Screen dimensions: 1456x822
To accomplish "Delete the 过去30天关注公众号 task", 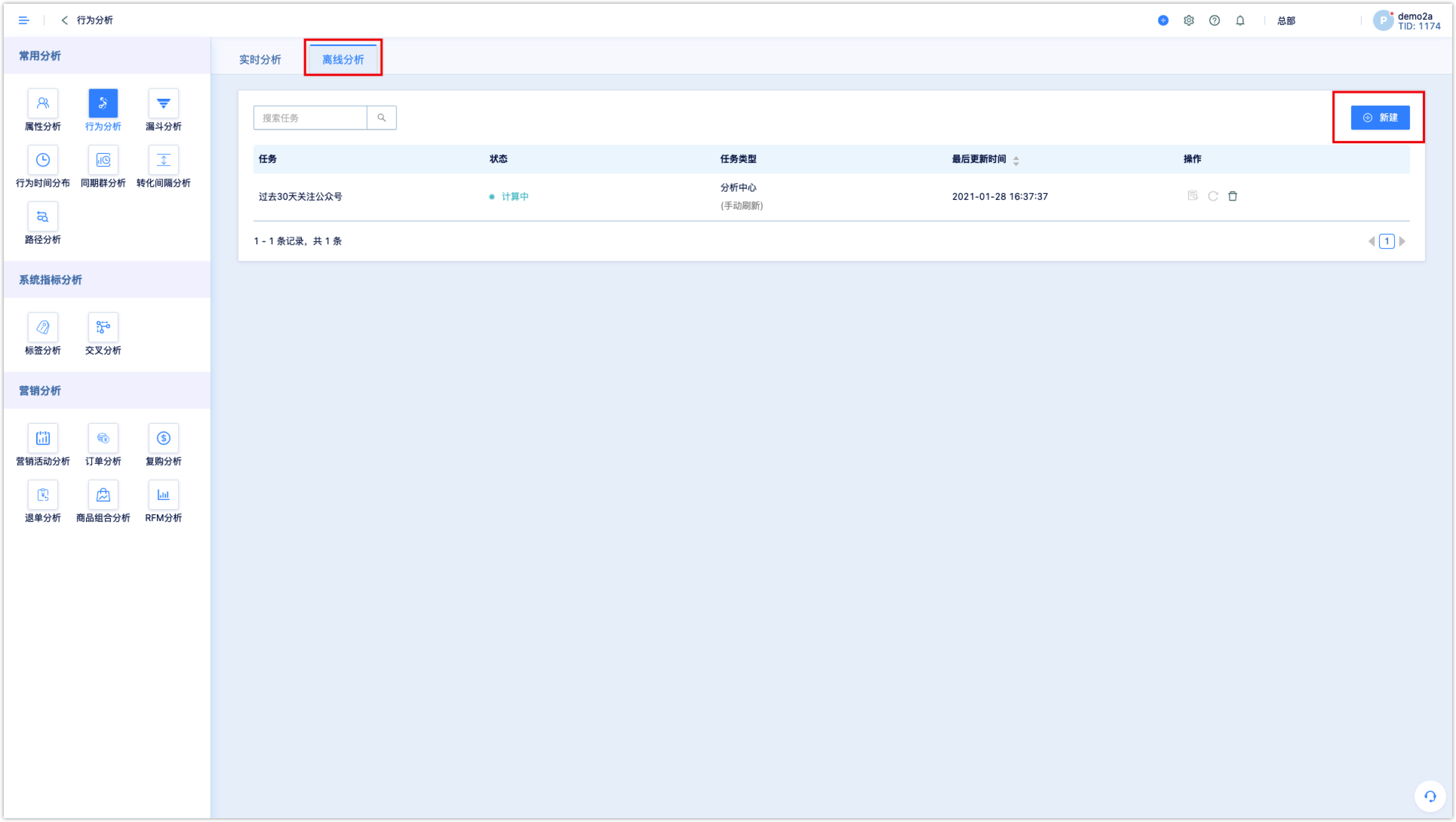I will tap(1232, 196).
